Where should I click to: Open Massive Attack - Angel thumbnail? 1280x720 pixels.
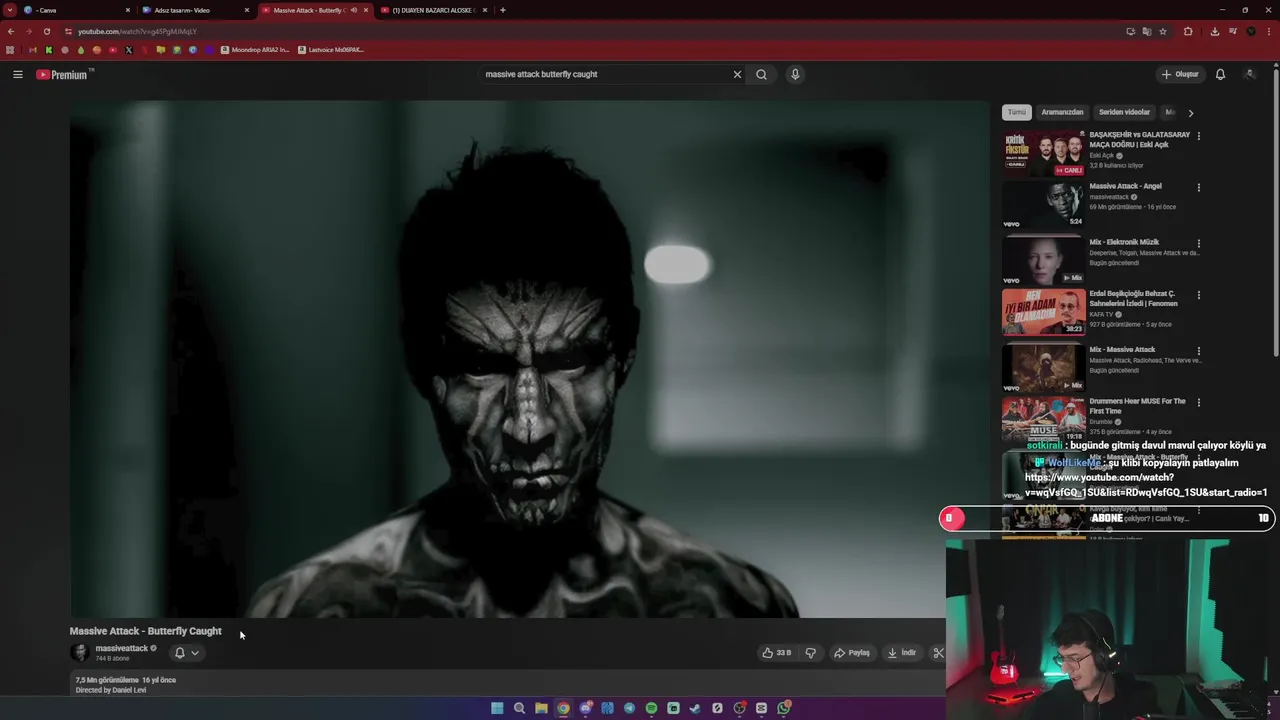[x=1043, y=205]
